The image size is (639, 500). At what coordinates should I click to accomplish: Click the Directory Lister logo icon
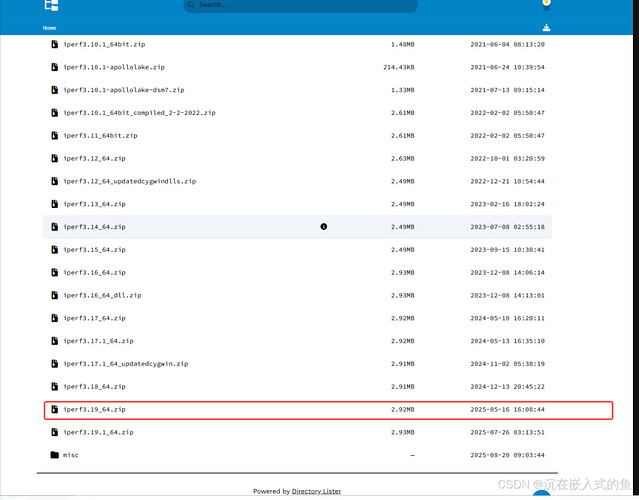[51, 5]
